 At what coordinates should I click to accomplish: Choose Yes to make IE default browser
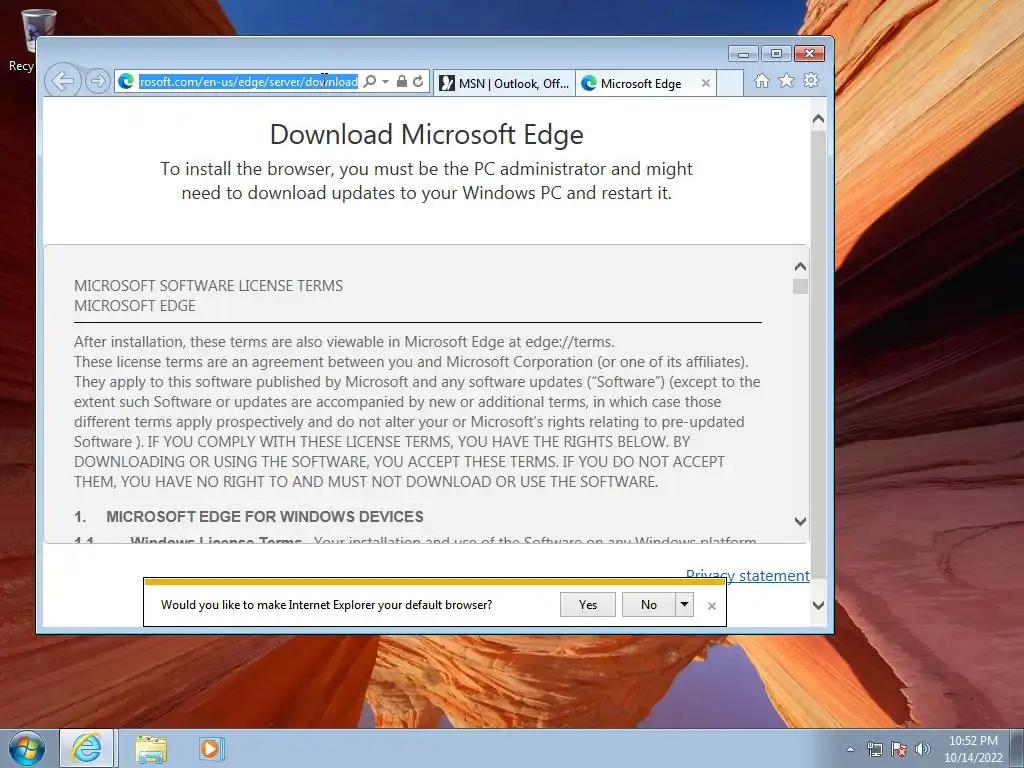point(588,605)
